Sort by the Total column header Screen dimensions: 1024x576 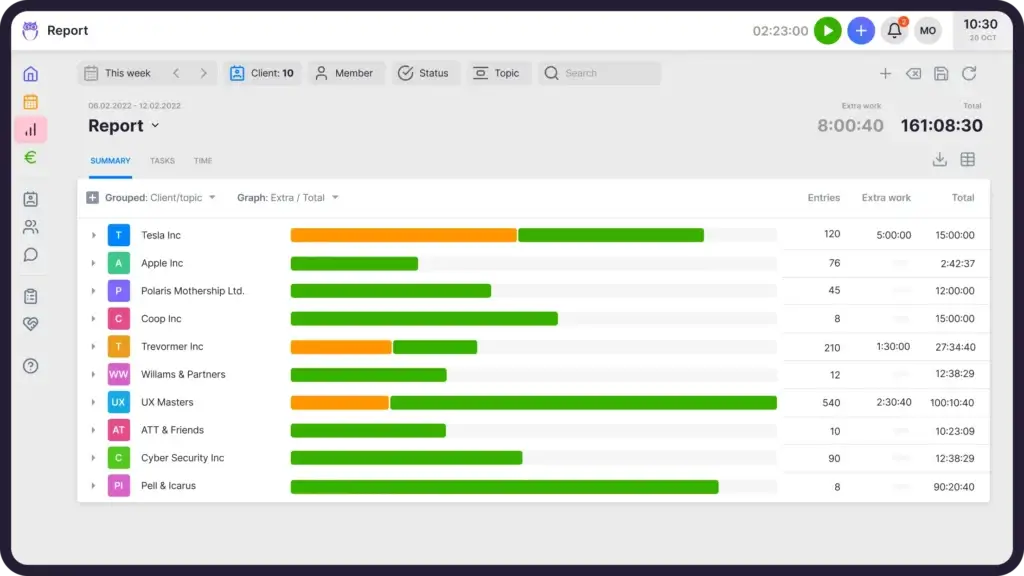point(963,197)
